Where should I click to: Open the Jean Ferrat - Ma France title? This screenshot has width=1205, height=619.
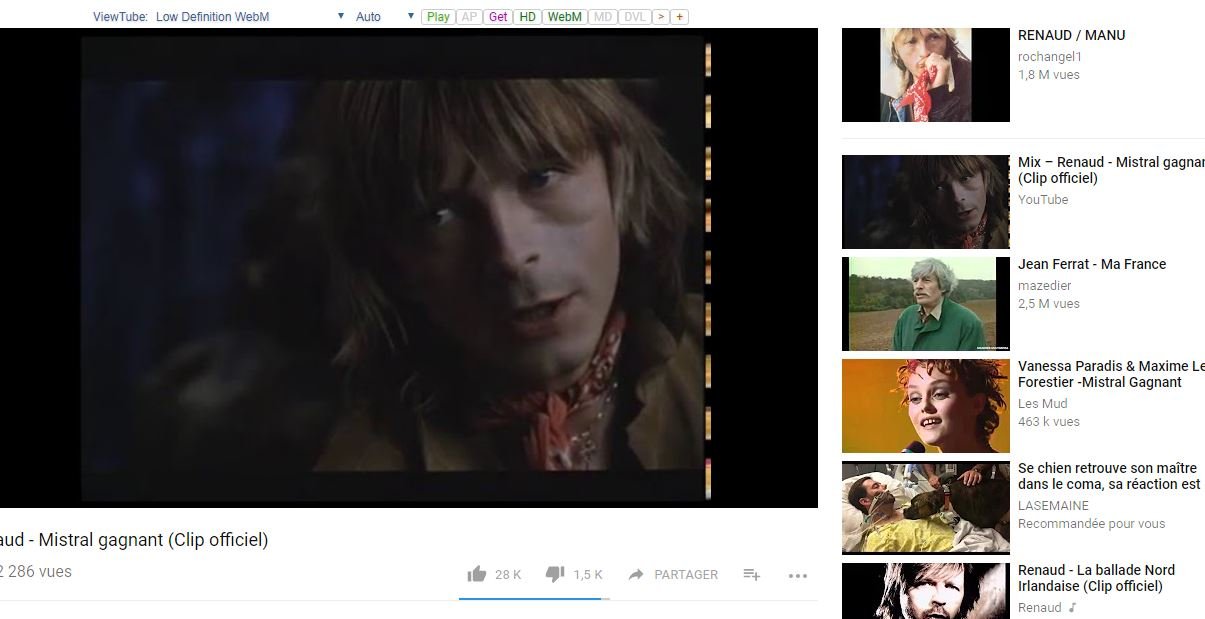pos(1092,264)
